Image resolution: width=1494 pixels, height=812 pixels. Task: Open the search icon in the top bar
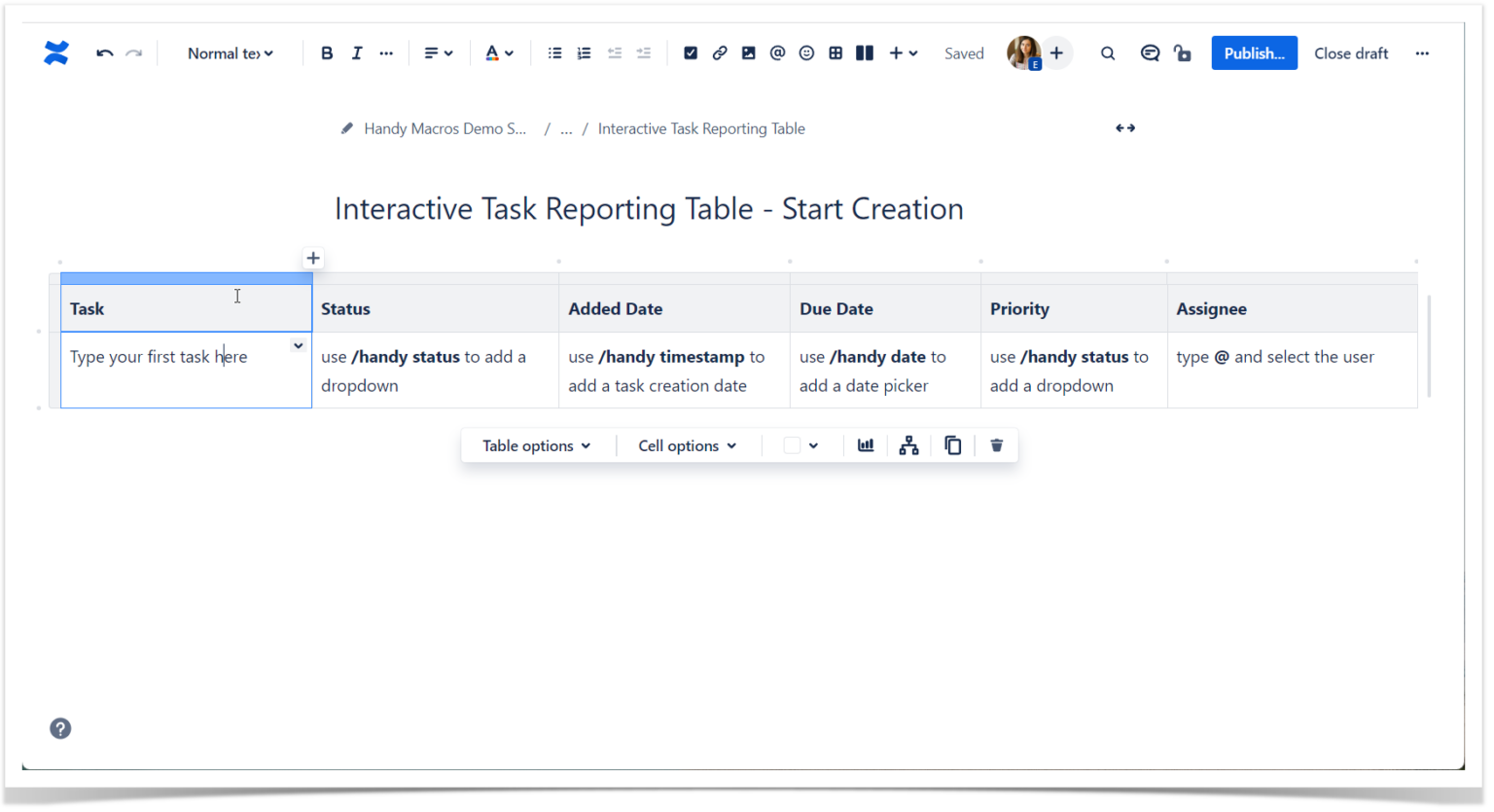click(x=1108, y=53)
